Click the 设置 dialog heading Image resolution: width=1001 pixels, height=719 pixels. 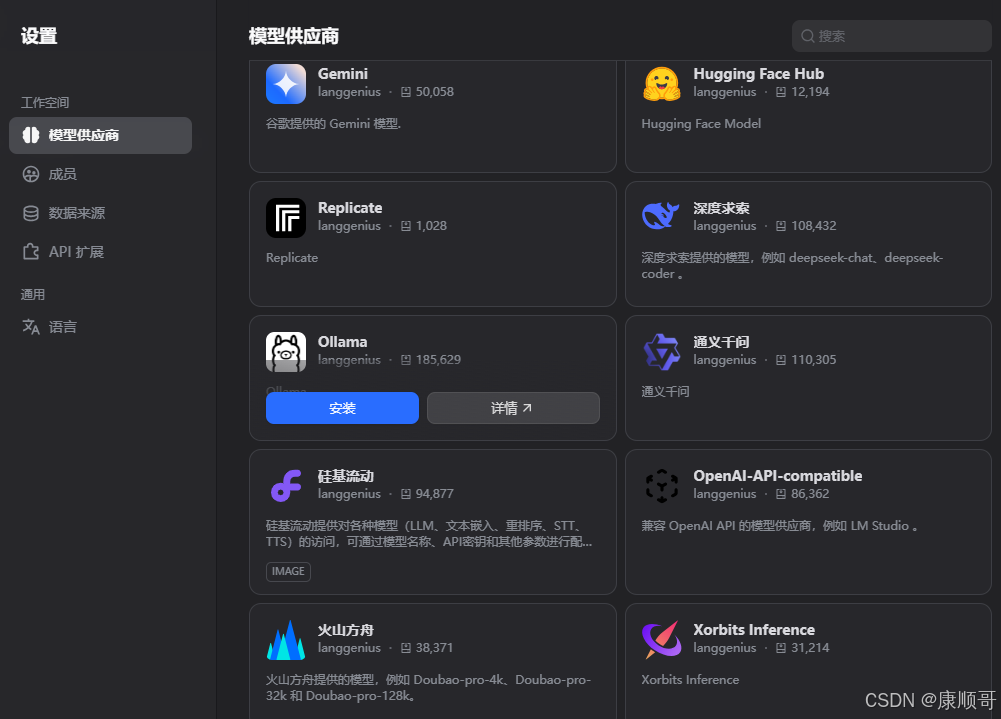[x=39, y=36]
